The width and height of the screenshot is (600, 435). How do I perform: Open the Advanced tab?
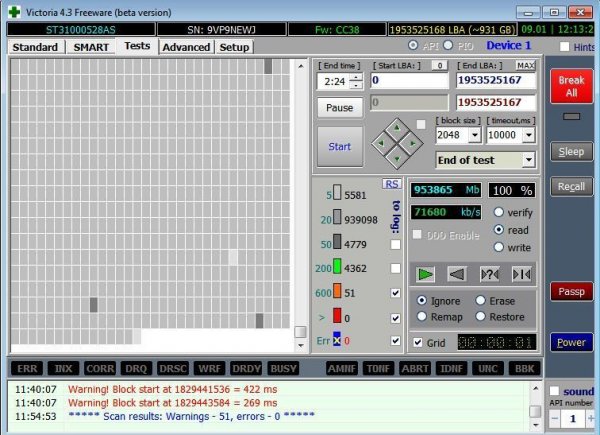tap(186, 47)
